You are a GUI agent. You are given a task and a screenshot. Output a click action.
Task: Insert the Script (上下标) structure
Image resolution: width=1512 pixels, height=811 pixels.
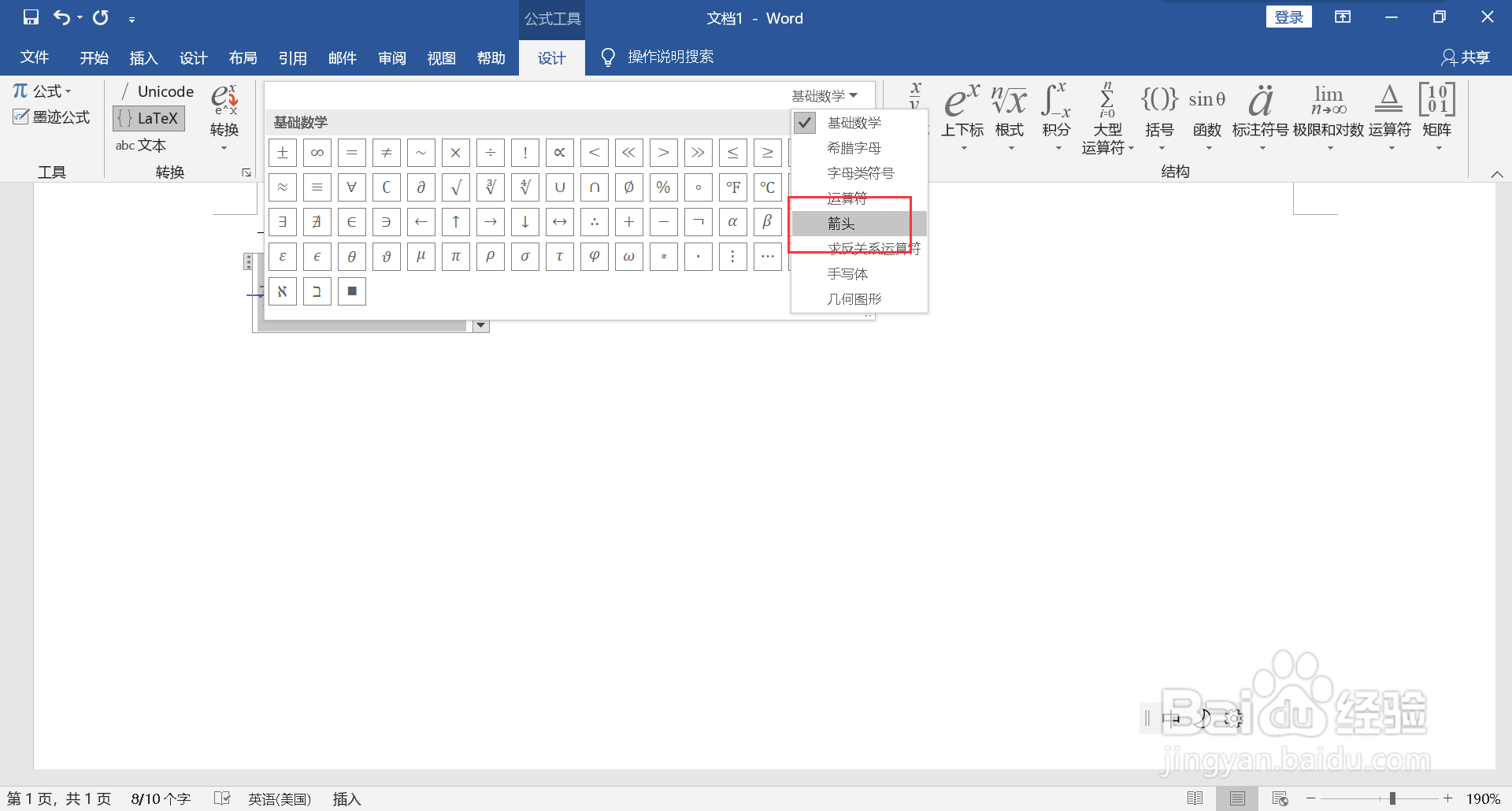962,110
